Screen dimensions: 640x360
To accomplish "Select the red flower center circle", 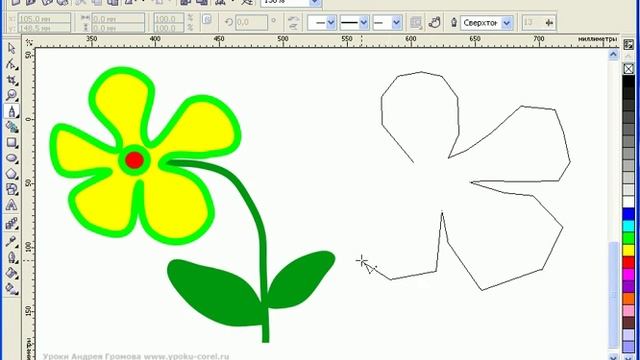I will 134,160.
